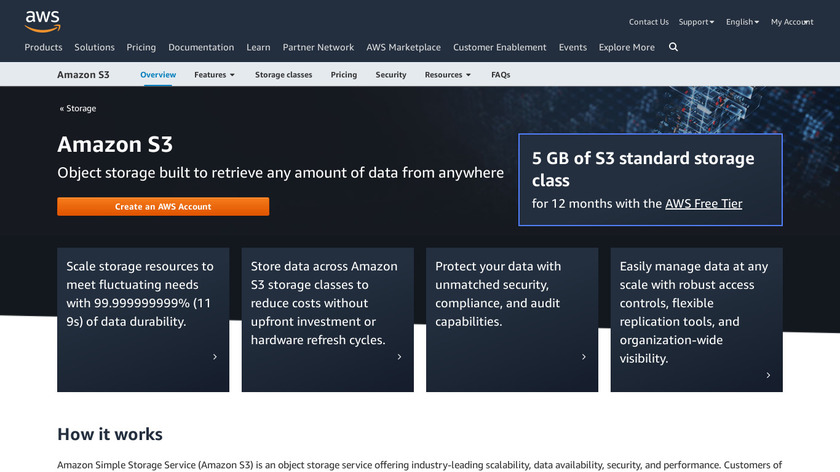Go to Pricing in top navigation

click(x=141, y=47)
